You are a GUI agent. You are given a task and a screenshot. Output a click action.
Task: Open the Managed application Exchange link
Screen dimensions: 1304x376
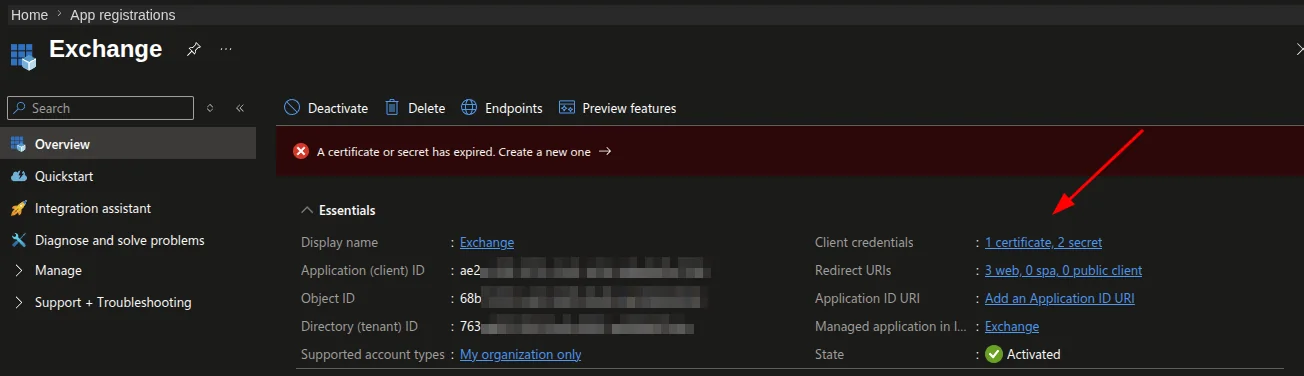click(1012, 326)
